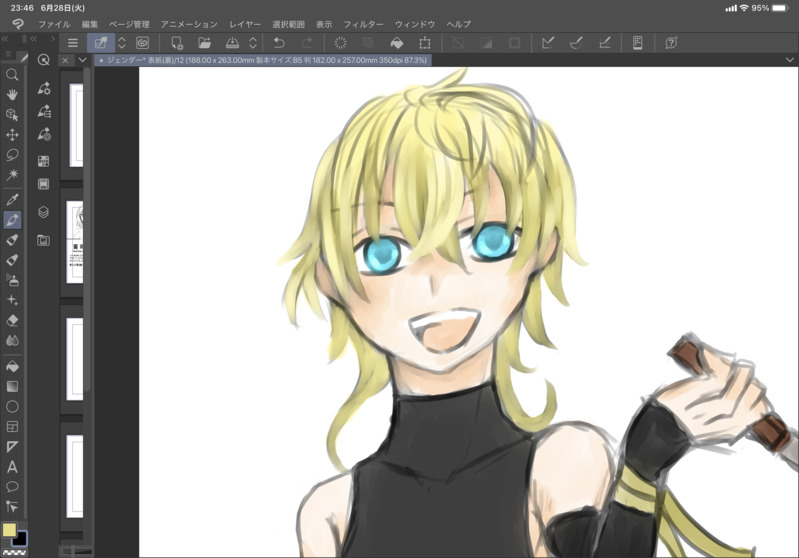Open the Color Set palette icon
The width and height of the screenshot is (799, 558).
44,161
